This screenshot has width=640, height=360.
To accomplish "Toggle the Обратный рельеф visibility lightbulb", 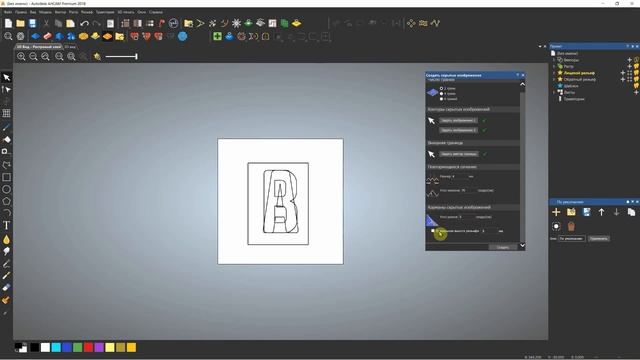I will point(637,79).
